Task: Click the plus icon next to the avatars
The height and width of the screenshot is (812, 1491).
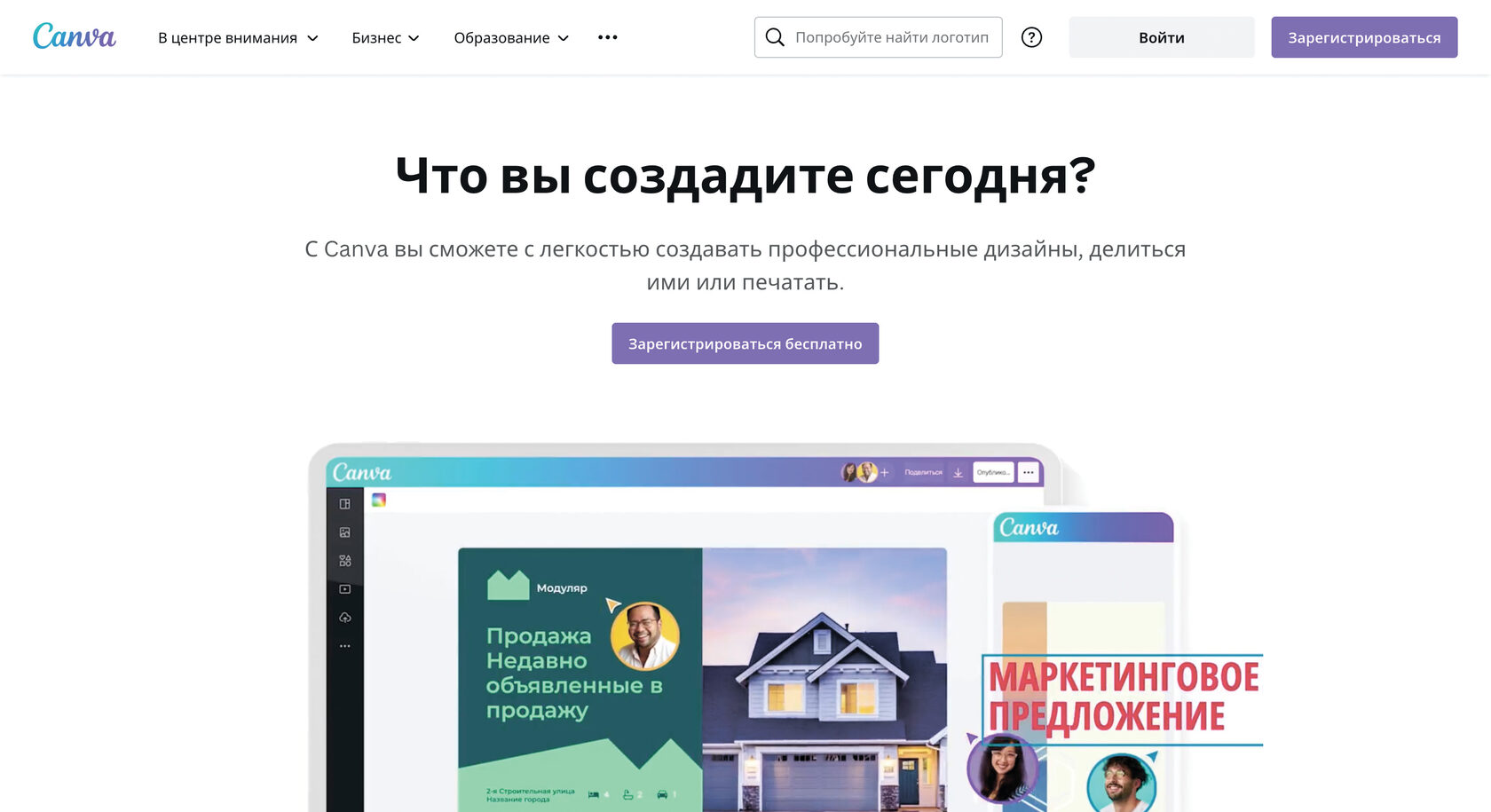Action: pyautogui.click(x=884, y=473)
